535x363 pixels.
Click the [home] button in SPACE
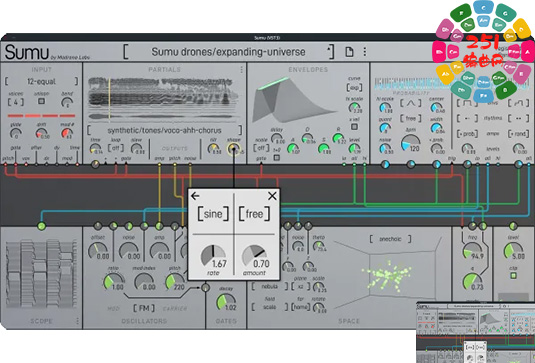pos(300,307)
